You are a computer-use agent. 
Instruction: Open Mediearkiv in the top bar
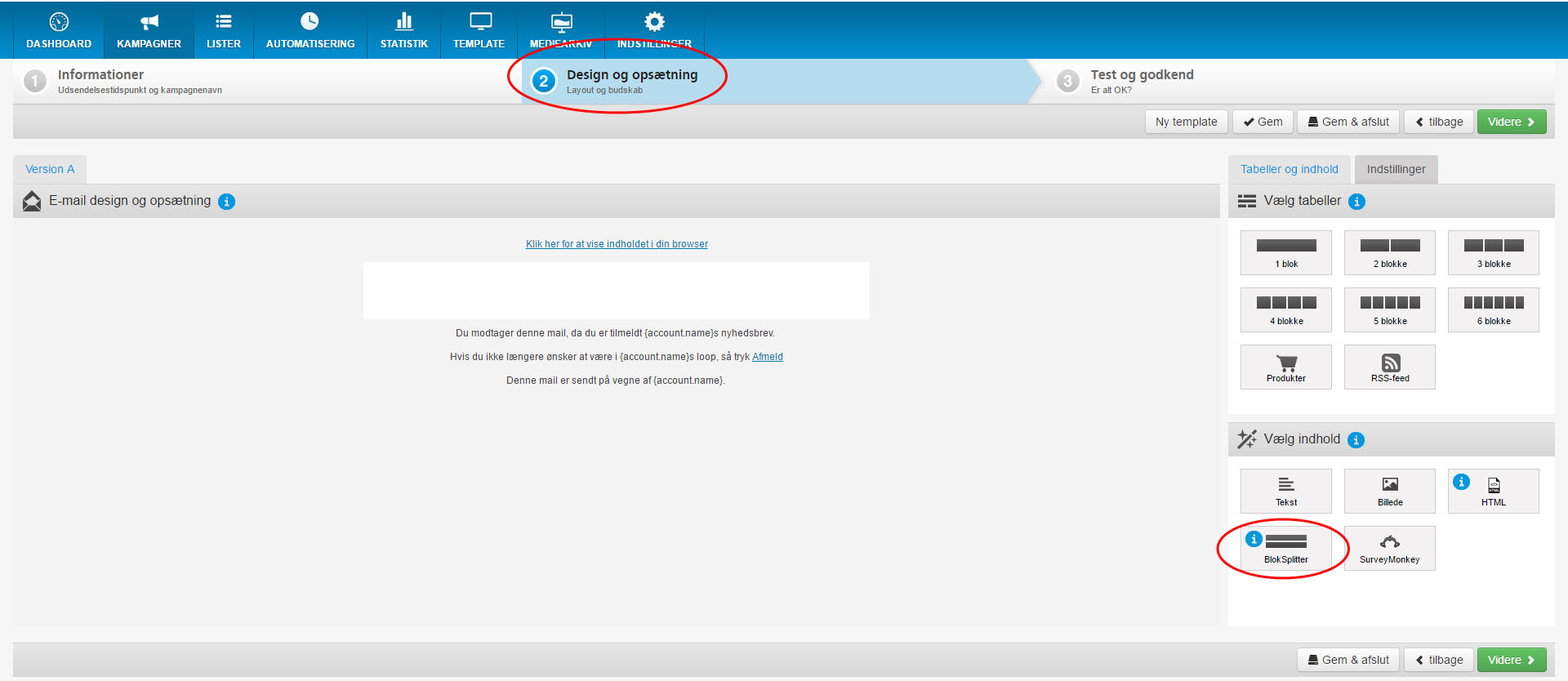(x=561, y=30)
